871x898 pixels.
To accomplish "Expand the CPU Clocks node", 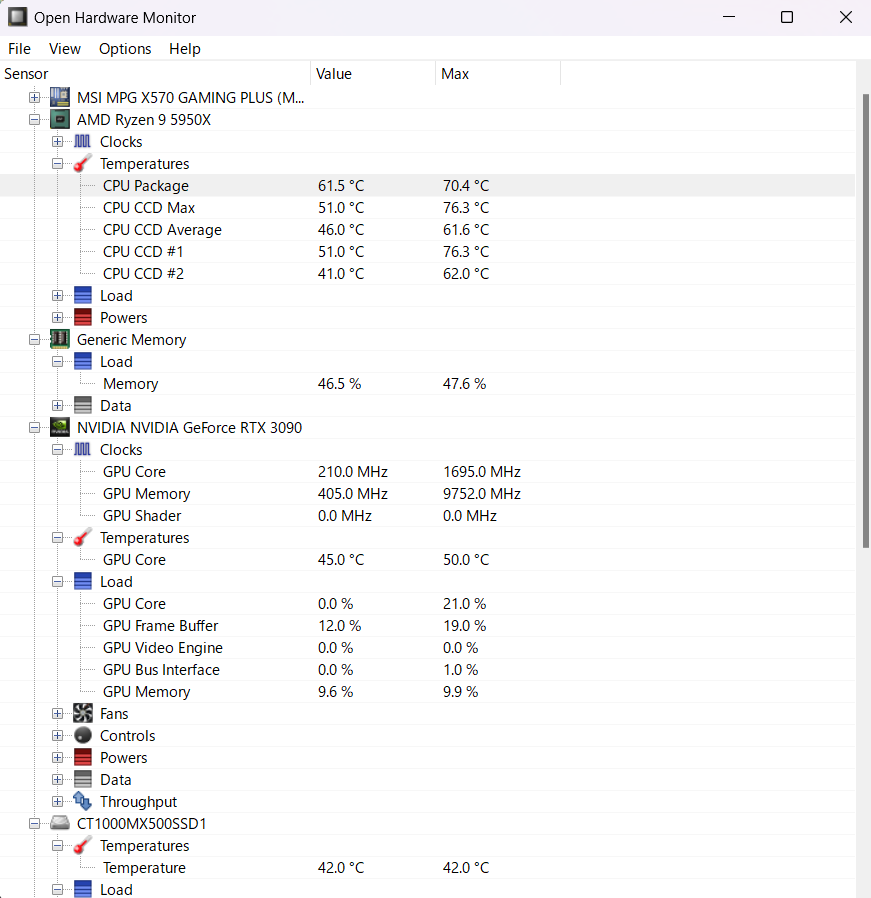I will [x=57, y=141].
